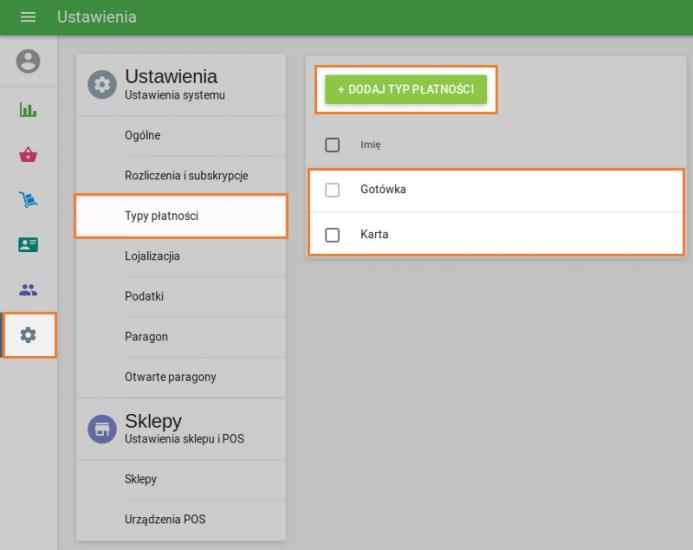The image size is (693, 550).
Task: Go to Podatki settings
Action: point(145,296)
